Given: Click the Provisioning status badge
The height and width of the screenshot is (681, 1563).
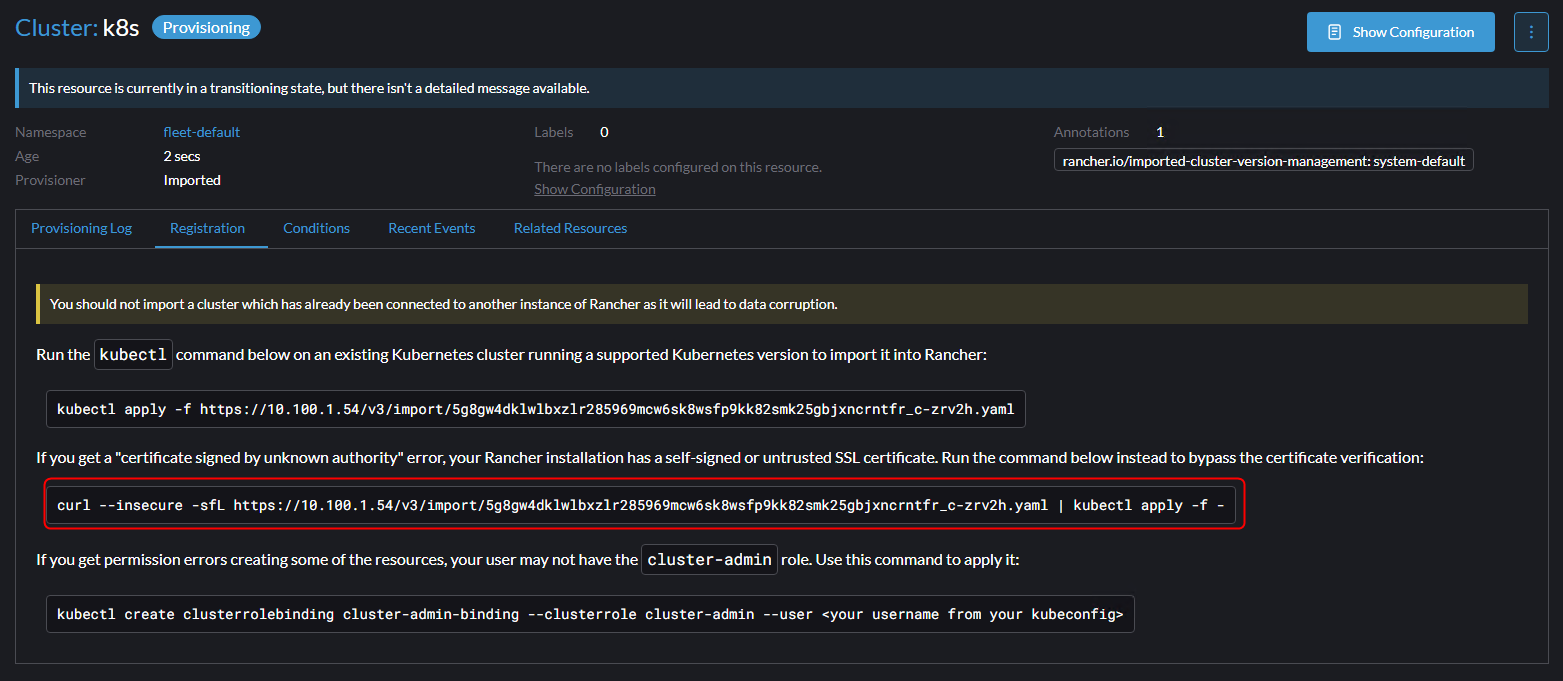Looking at the screenshot, I should [206, 28].
